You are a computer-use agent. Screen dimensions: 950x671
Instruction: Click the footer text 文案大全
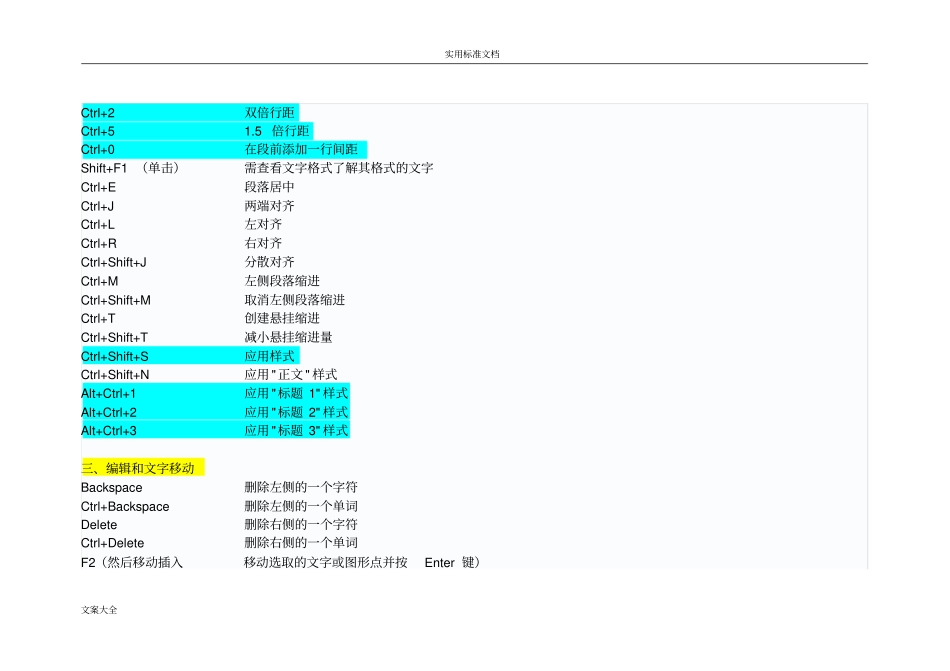99,610
